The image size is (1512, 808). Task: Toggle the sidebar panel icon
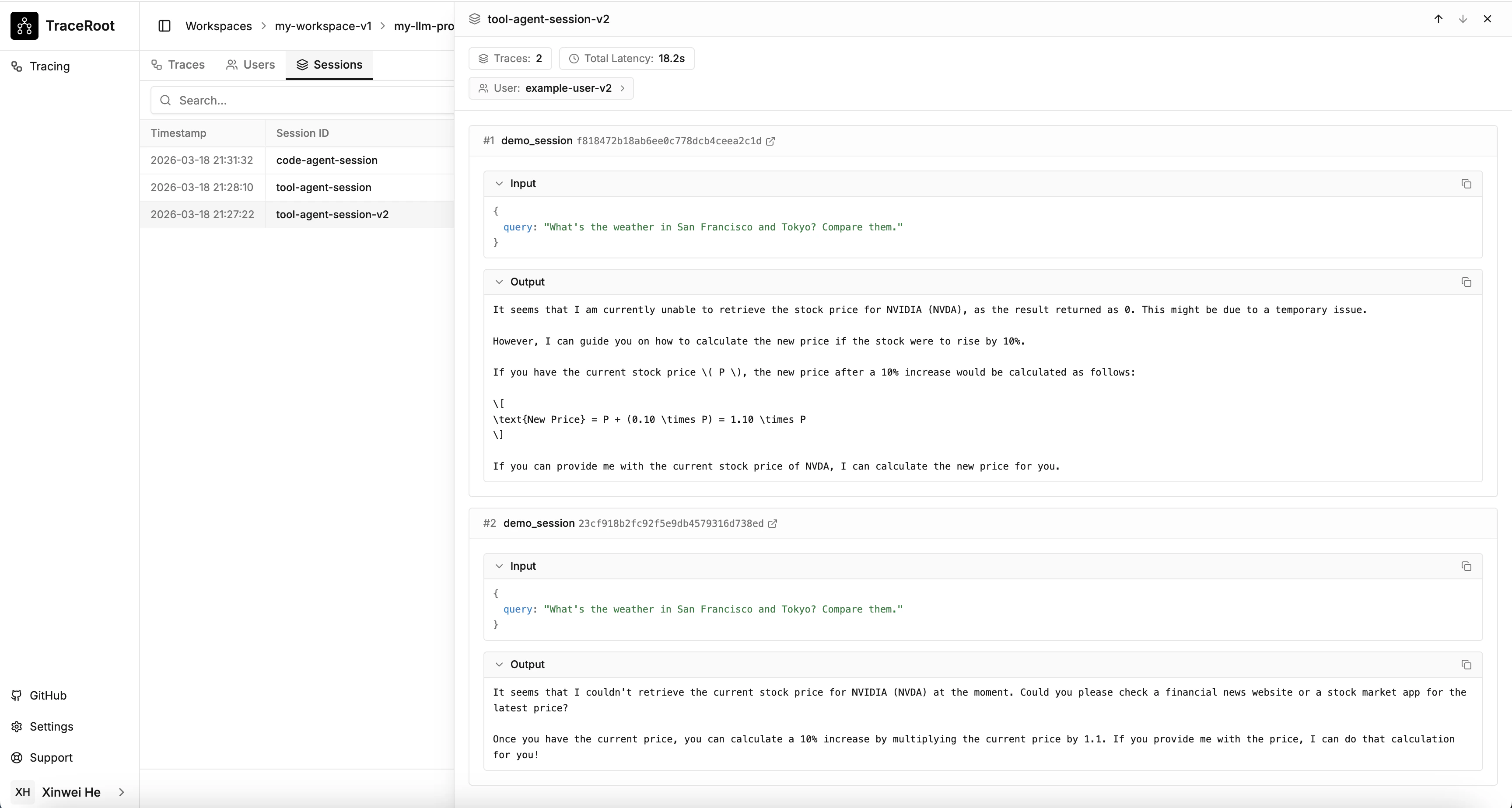(164, 26)
